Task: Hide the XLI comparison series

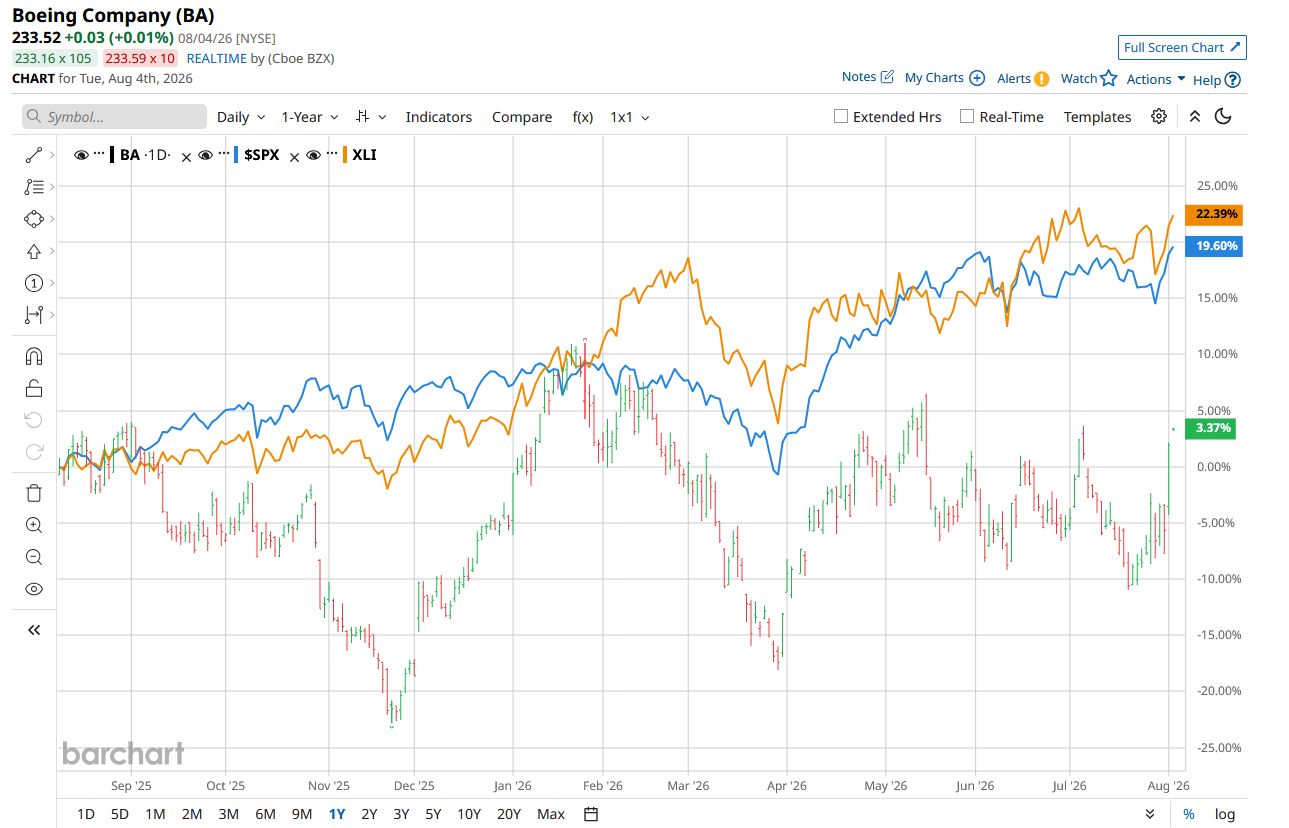Action: point(314,155)
